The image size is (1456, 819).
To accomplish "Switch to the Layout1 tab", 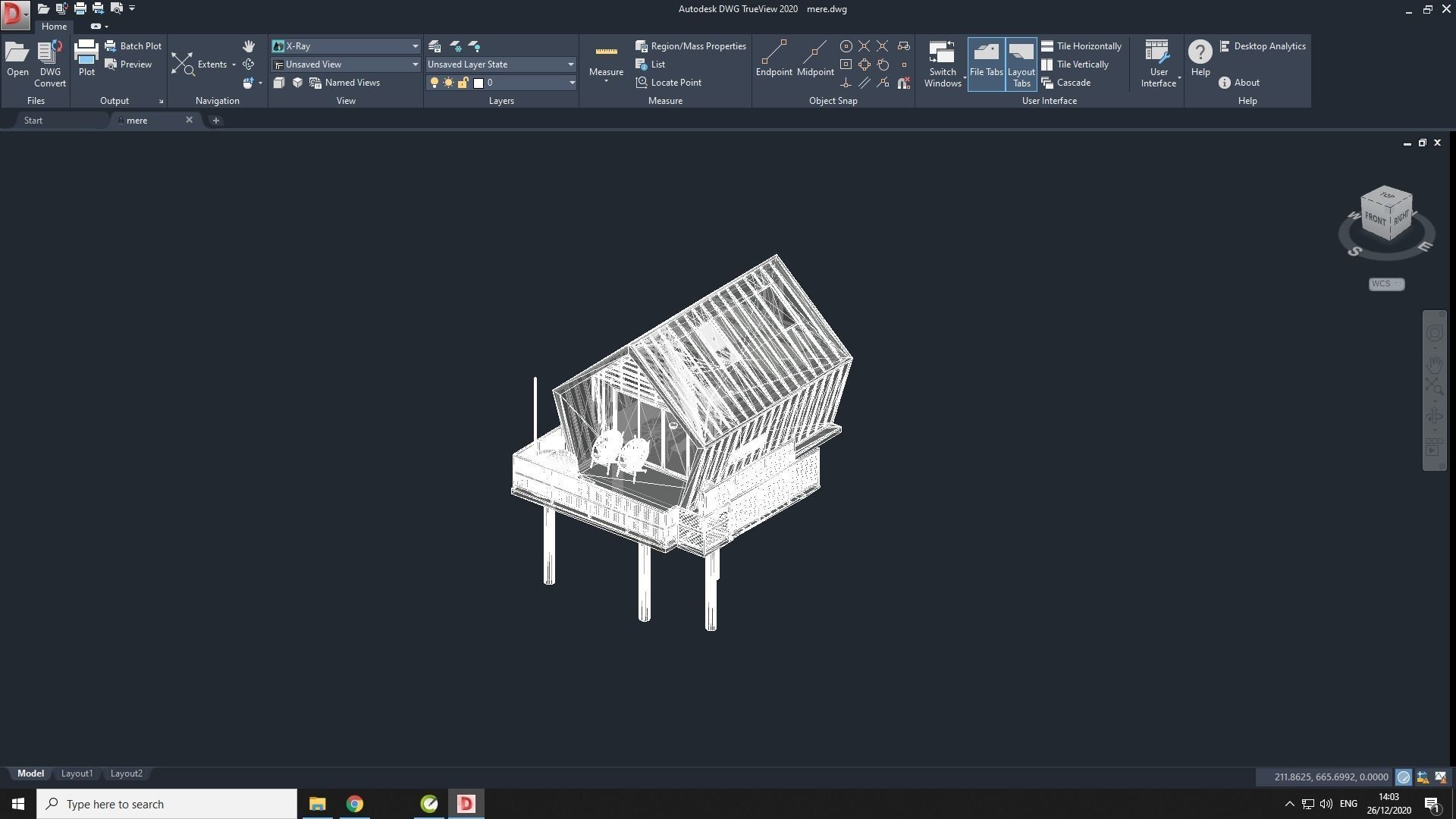I will [x=77, y=773].
